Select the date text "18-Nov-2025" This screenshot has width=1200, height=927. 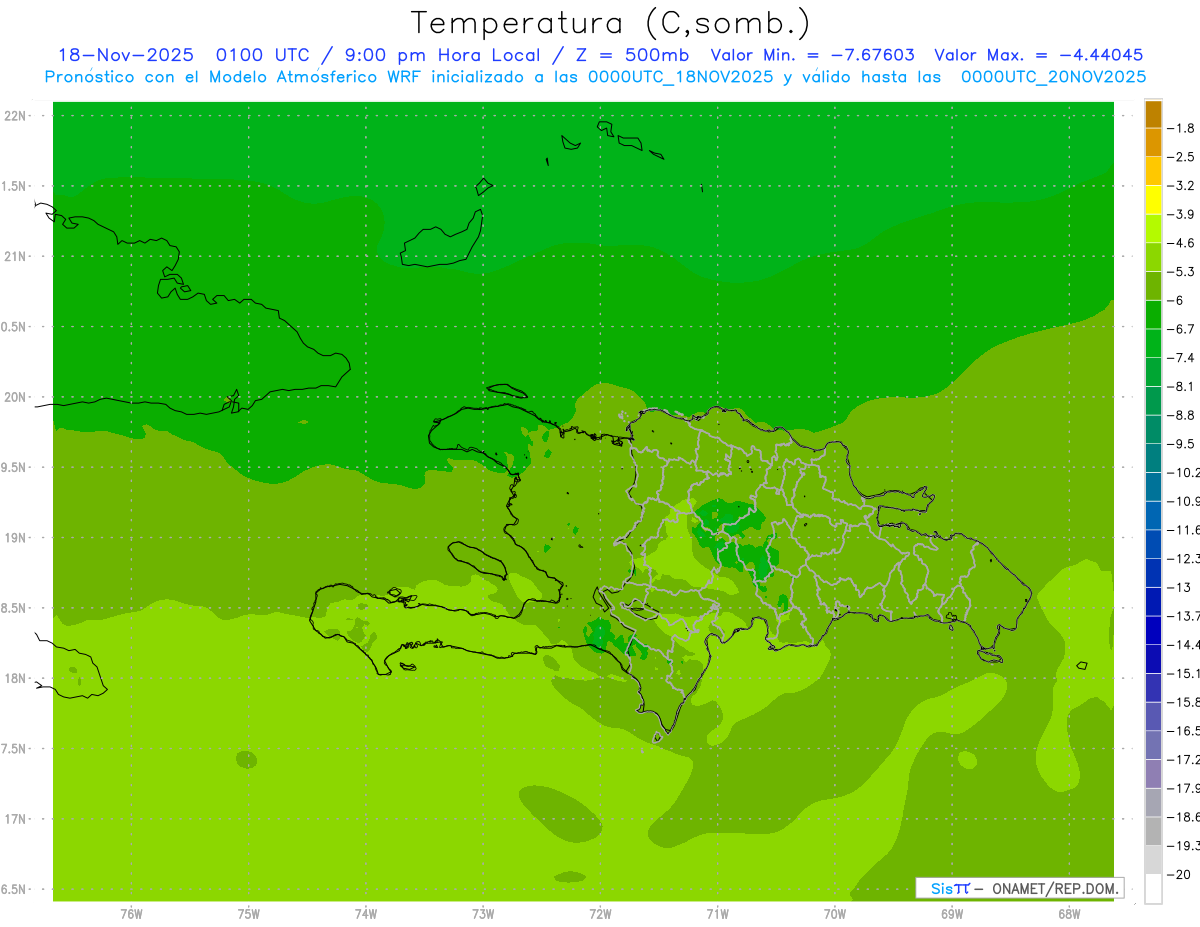click(x=125, y=55)
